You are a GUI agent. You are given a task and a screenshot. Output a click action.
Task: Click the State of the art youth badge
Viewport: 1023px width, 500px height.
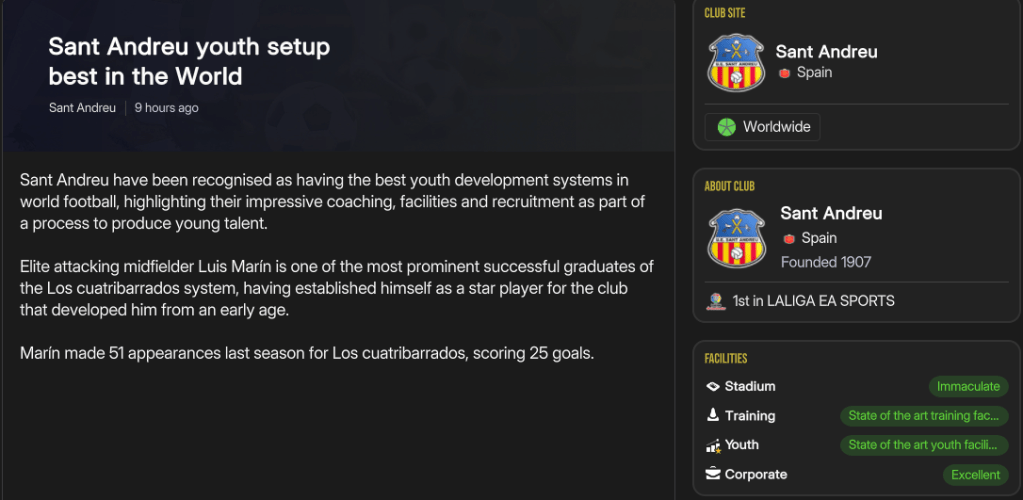coord(923,445)
